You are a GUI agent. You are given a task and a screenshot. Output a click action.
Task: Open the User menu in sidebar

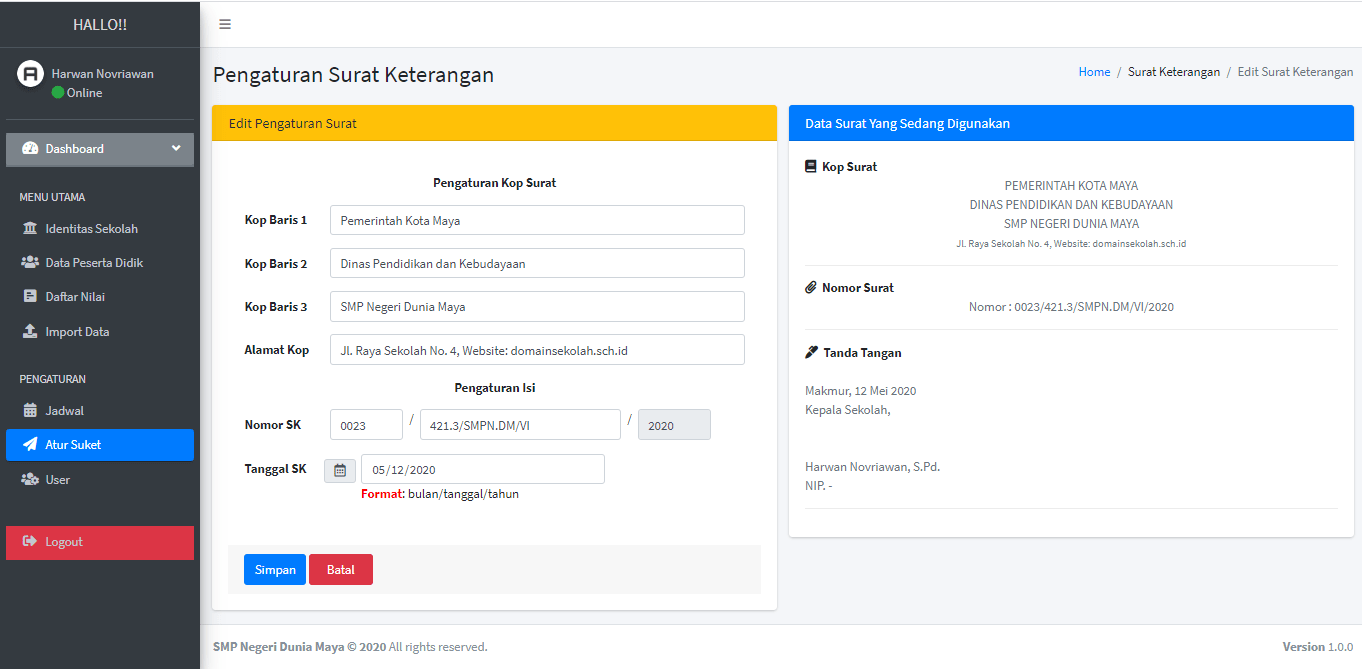58,480
